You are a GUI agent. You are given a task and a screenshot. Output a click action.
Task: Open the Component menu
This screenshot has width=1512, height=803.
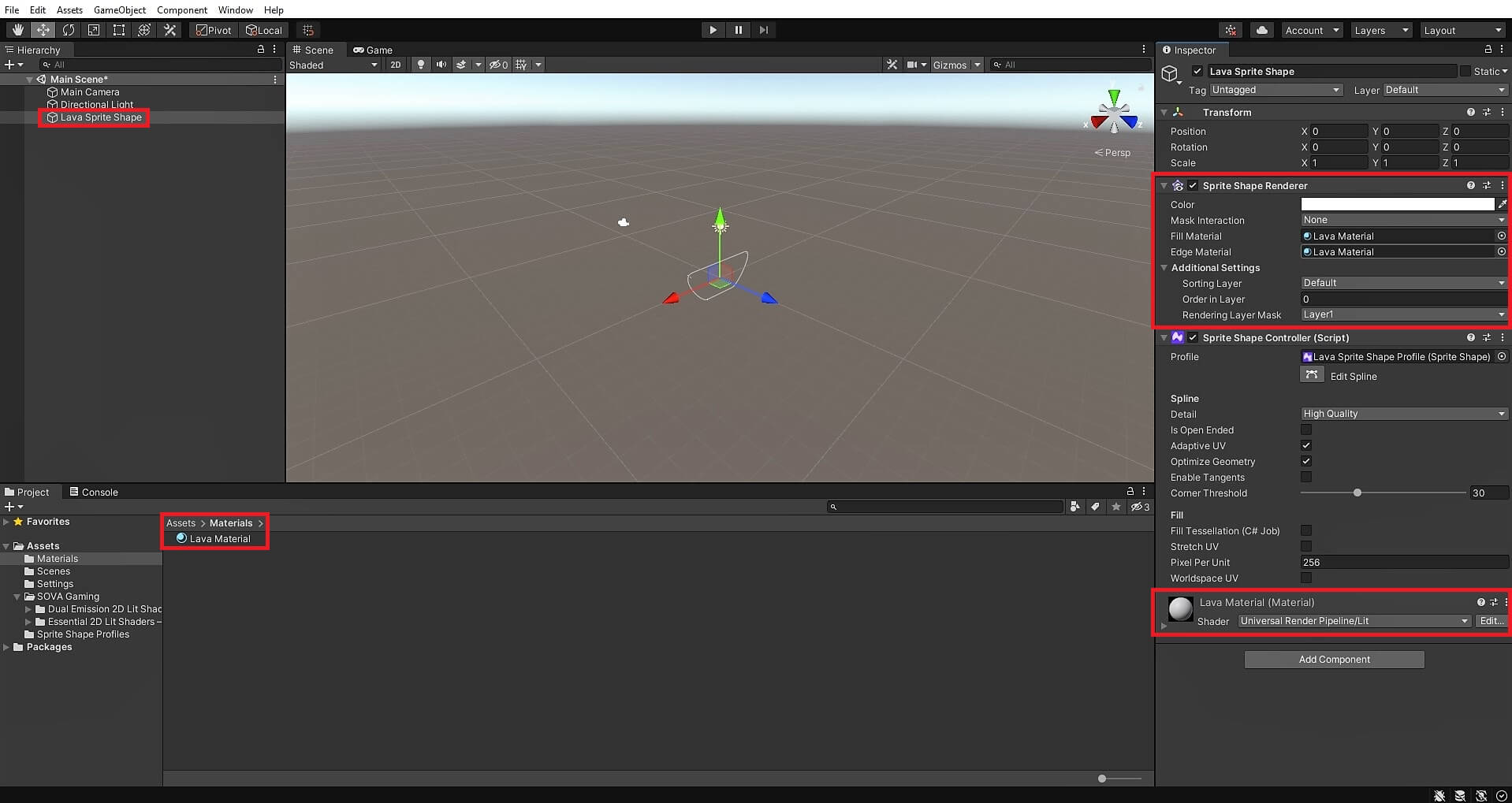[x=182, y=9]
